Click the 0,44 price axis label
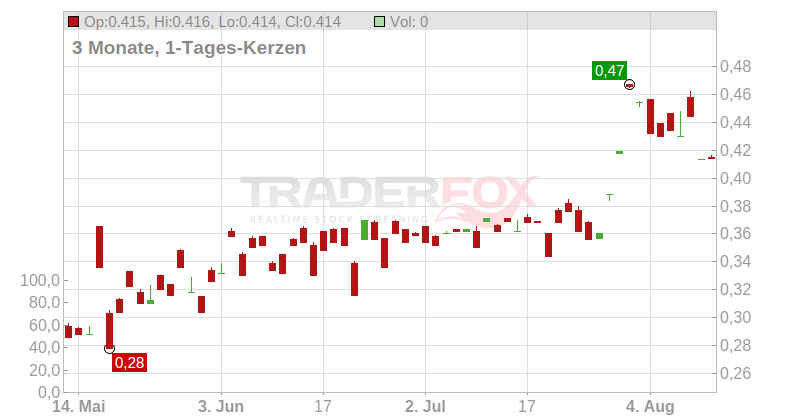This screenshot has height=420, width=800. point(735,122)
